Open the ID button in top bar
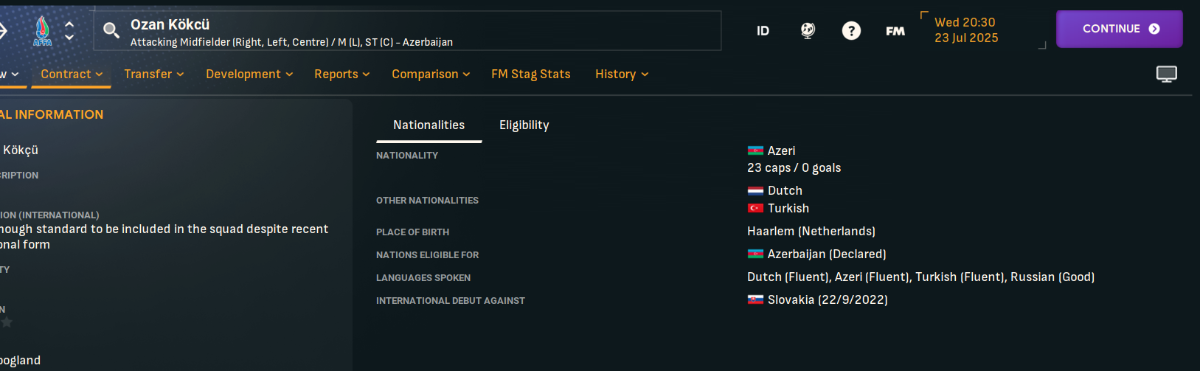This screenshot has width=1200, height=371. tap(763, 31)
